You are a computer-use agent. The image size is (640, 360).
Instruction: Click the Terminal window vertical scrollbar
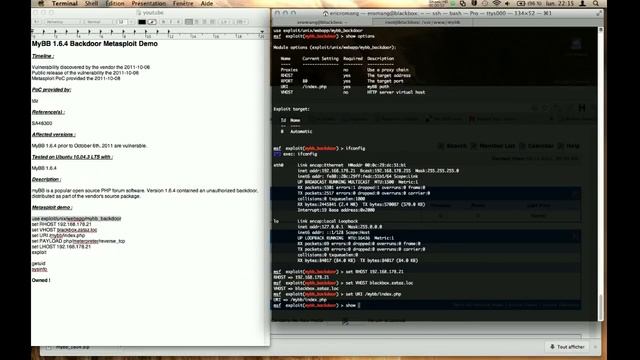click(600, 307)
